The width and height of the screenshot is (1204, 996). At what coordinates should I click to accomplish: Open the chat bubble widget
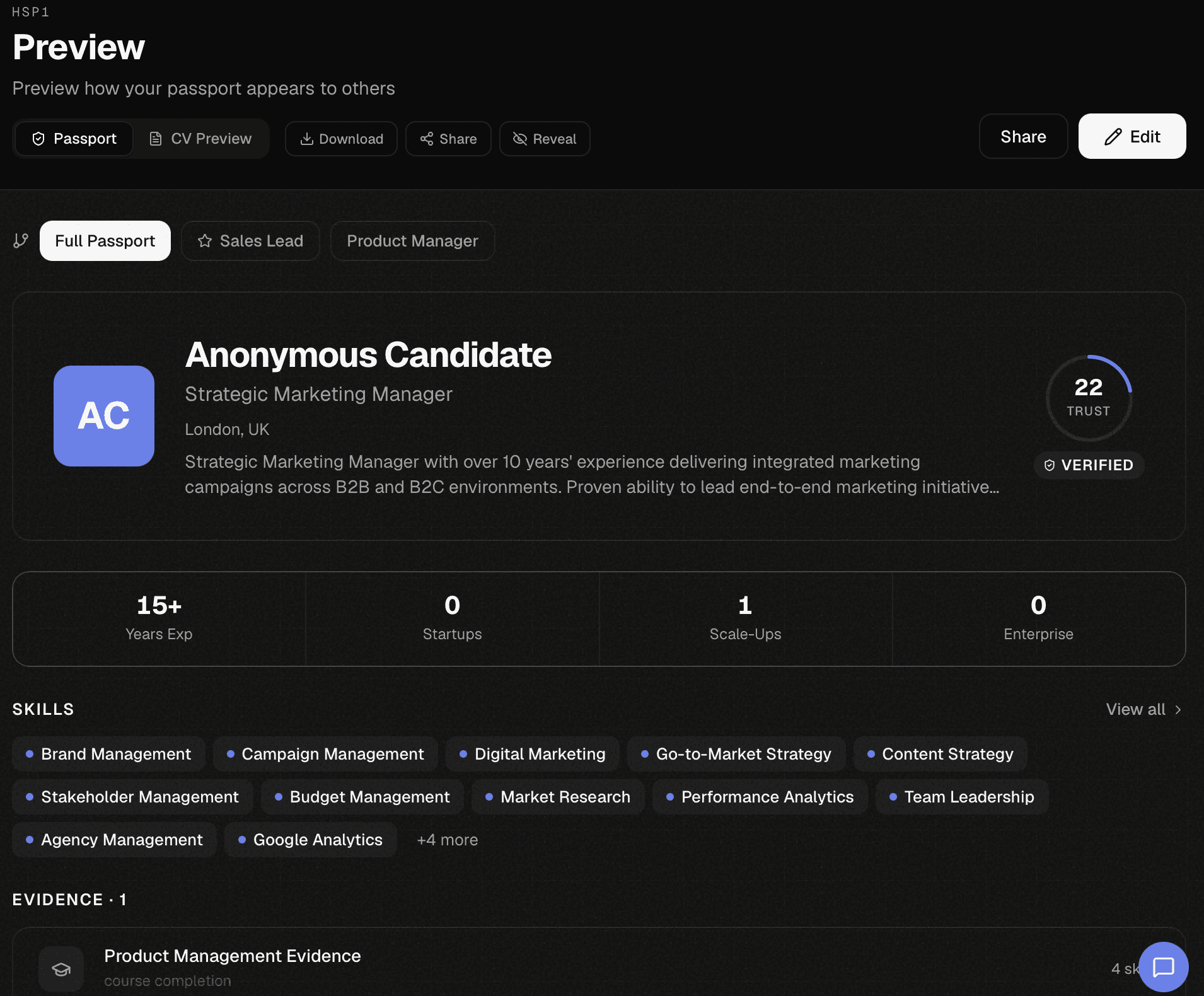[1163, 966]
